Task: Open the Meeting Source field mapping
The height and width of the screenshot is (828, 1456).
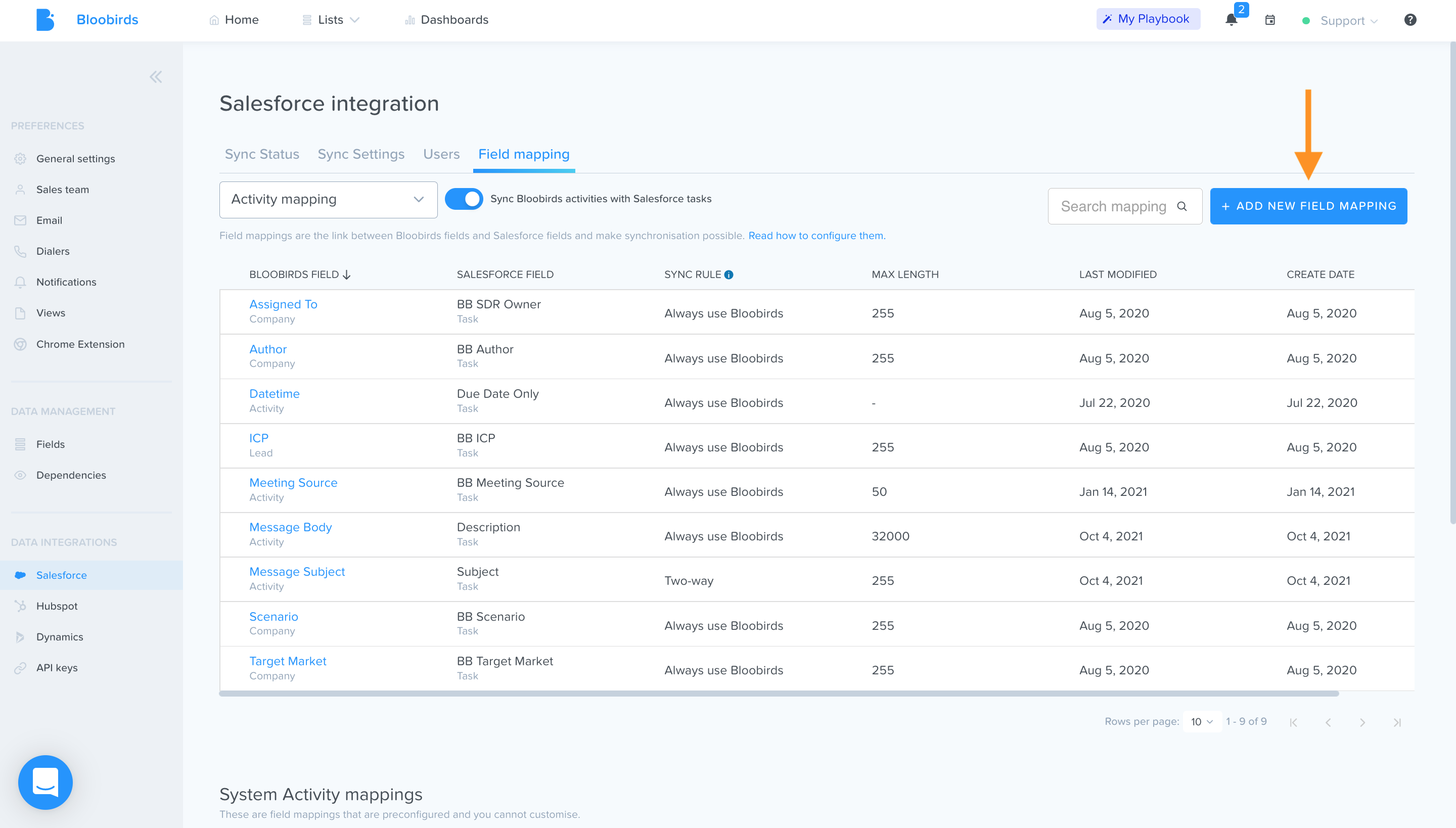Action: (293, 482)
